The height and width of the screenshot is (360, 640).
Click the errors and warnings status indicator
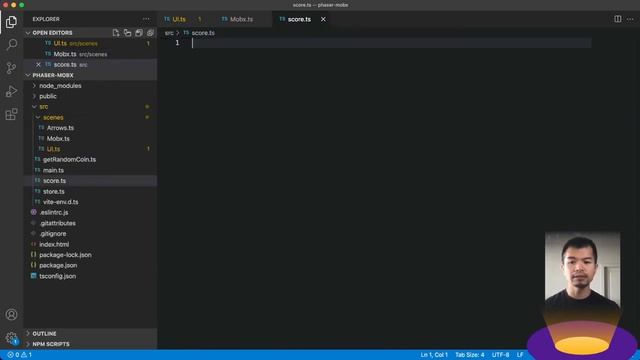click(20, 355)
